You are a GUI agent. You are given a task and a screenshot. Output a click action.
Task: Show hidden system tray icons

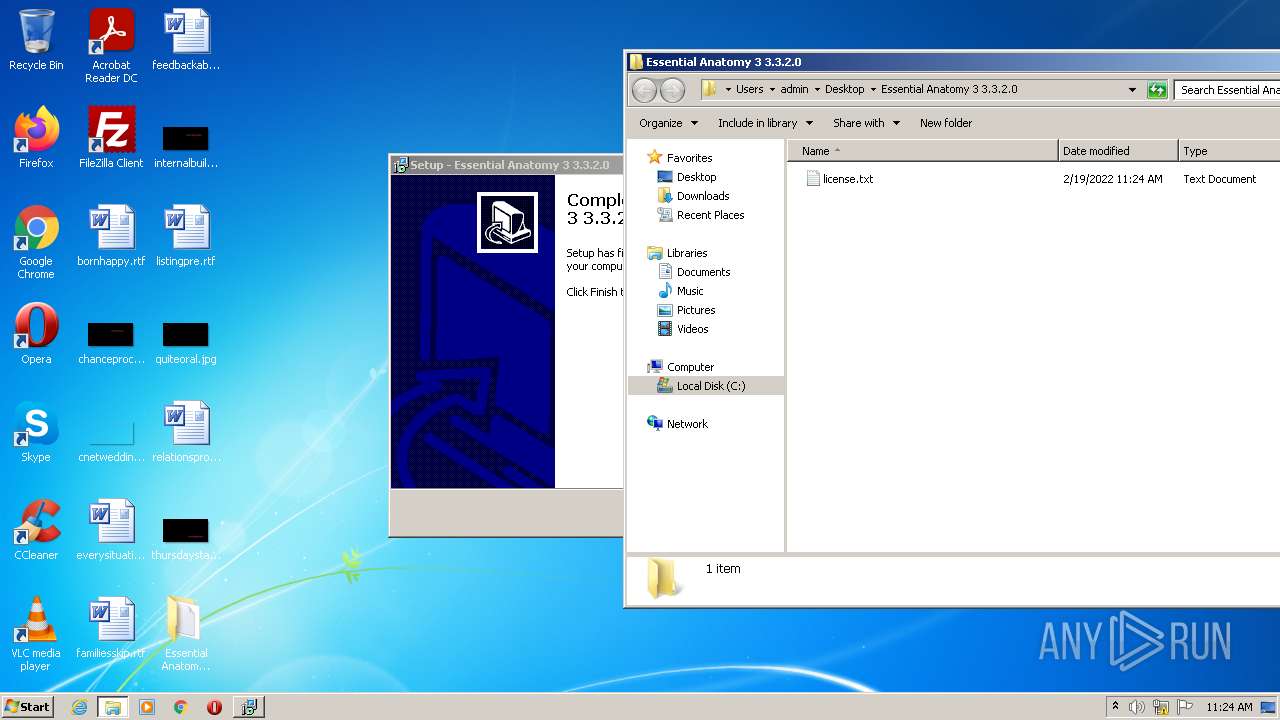(1115, 707)
